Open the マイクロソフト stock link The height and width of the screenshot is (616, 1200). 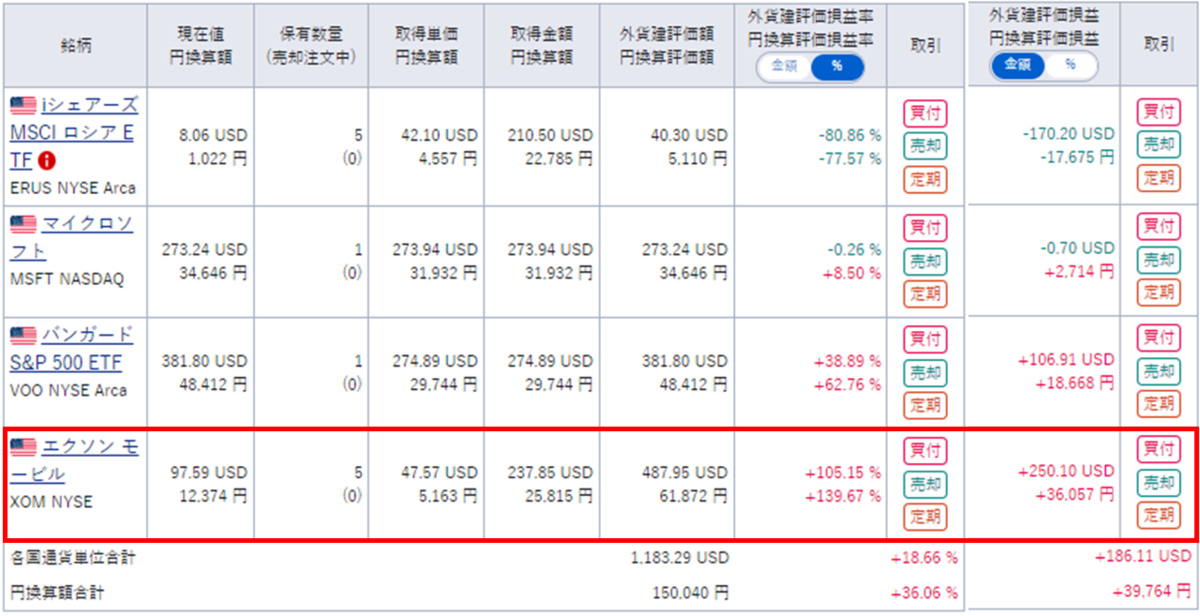point(72,237)
